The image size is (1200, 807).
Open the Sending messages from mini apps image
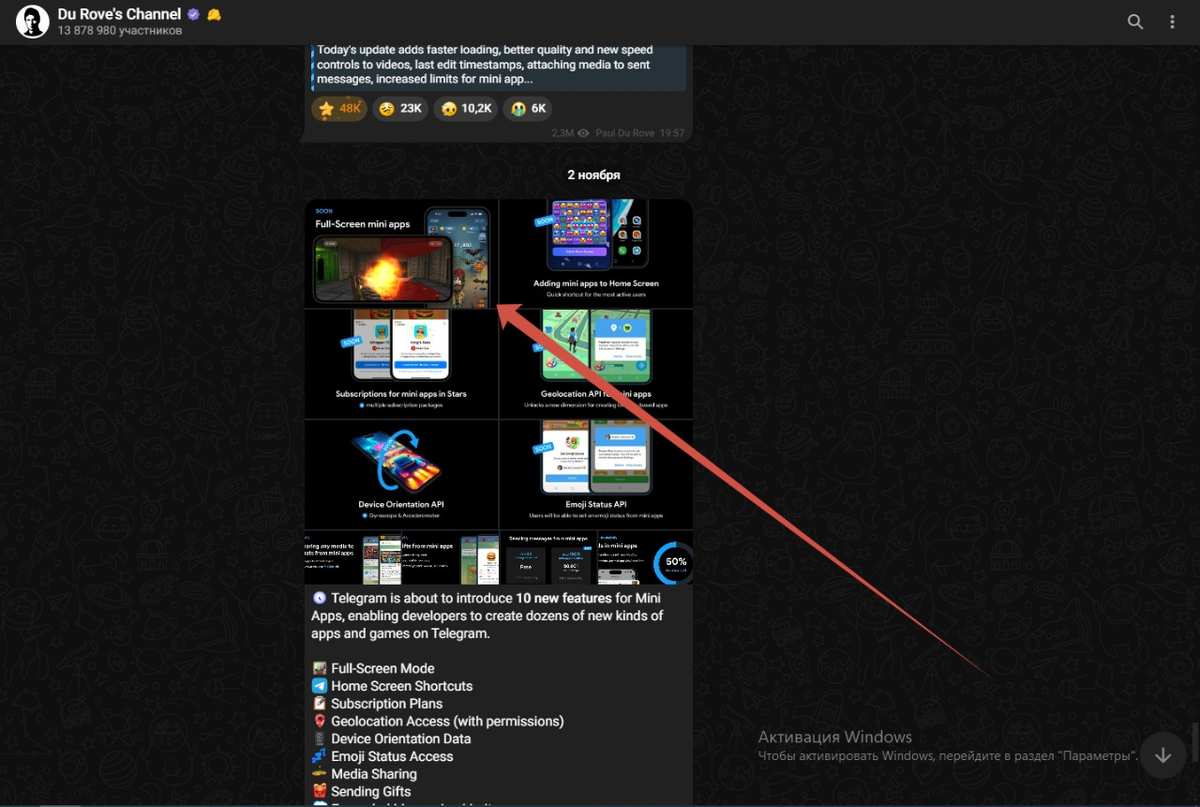(x=547, y=557)
